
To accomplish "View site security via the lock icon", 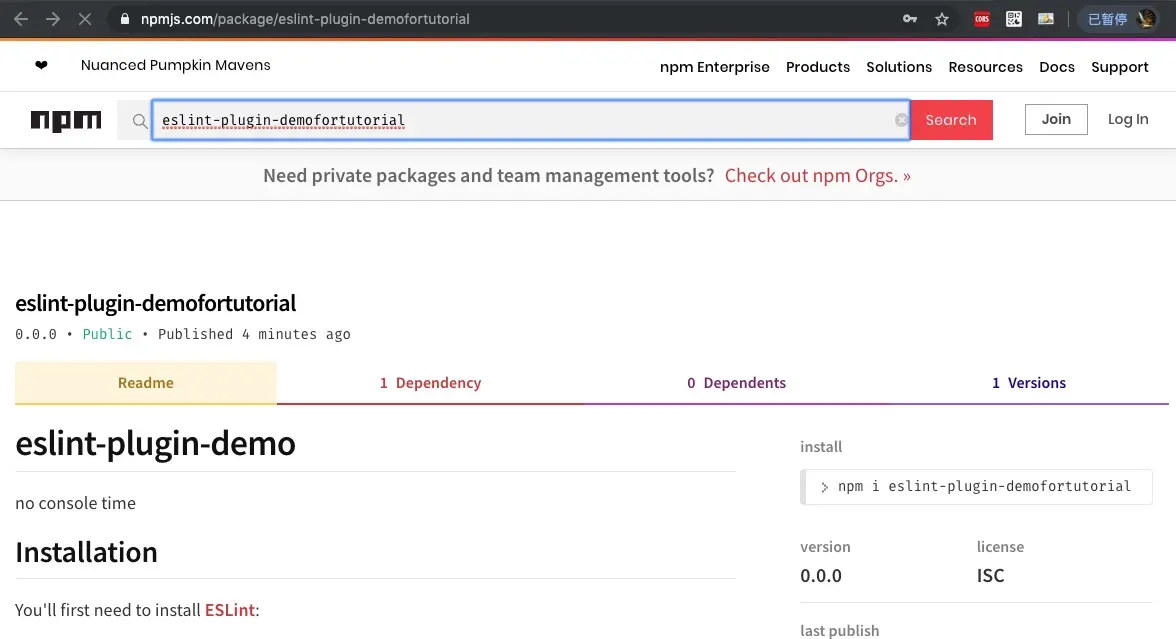I will [x=124, y=19].
